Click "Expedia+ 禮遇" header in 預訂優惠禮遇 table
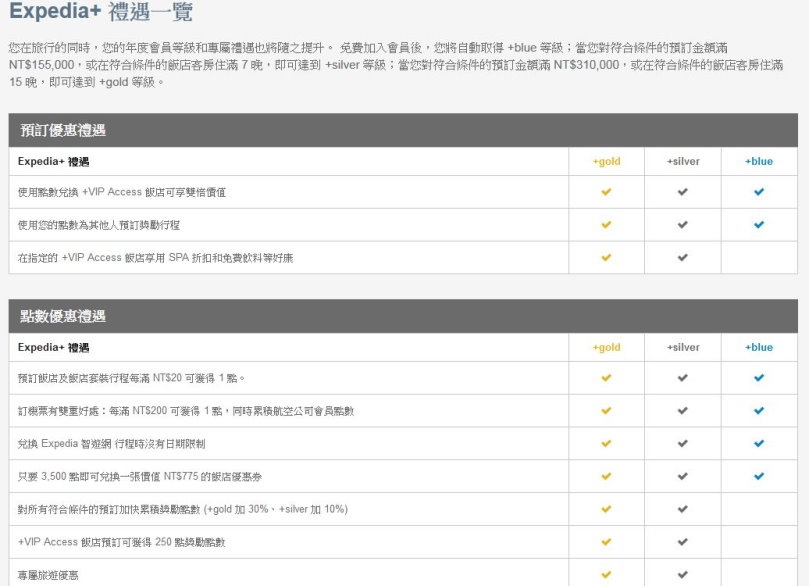This screenshot has width=809, height=586. 53,161
